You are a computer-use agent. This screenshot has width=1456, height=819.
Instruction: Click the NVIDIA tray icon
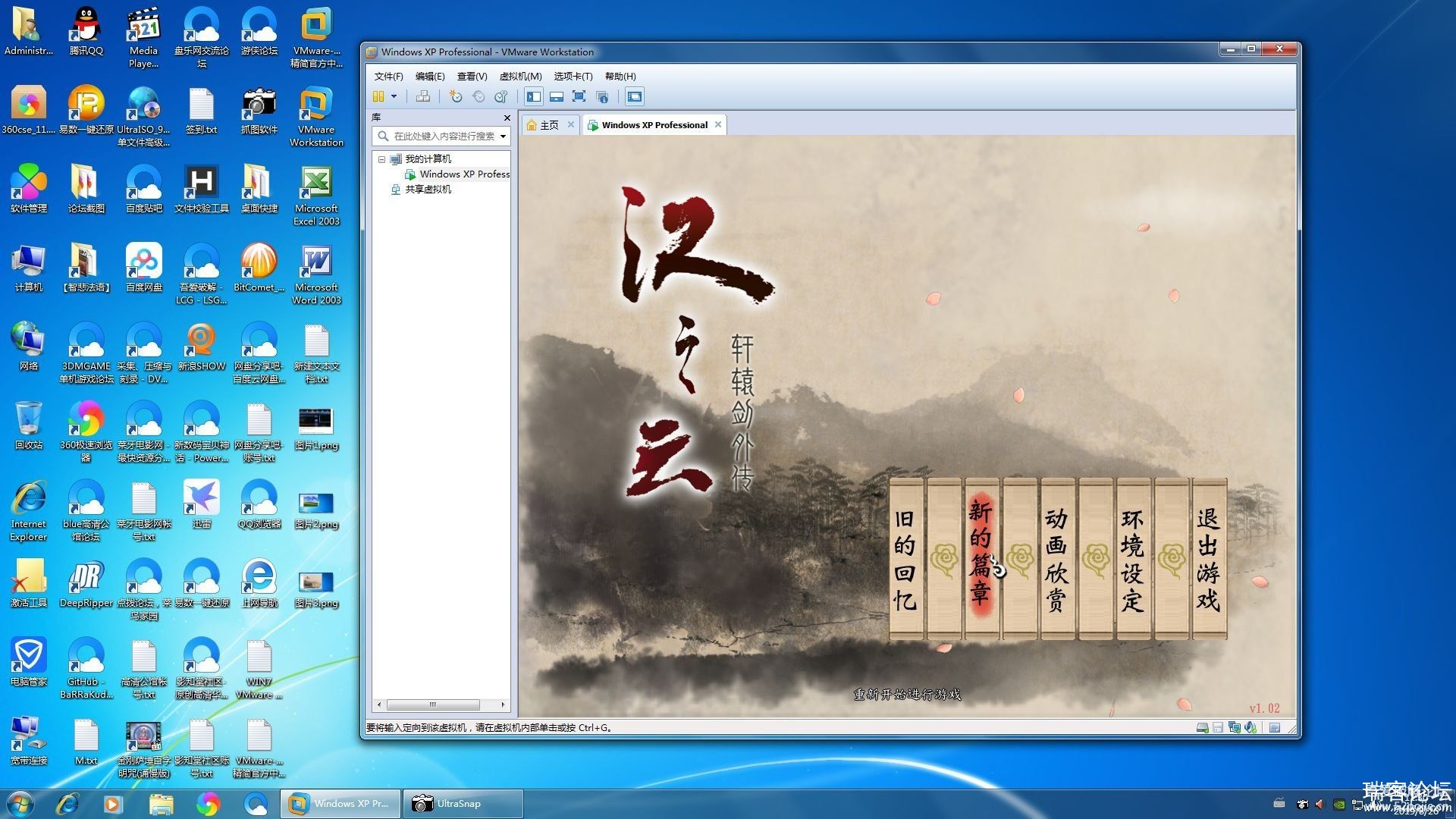click(x=1339, y=805)
